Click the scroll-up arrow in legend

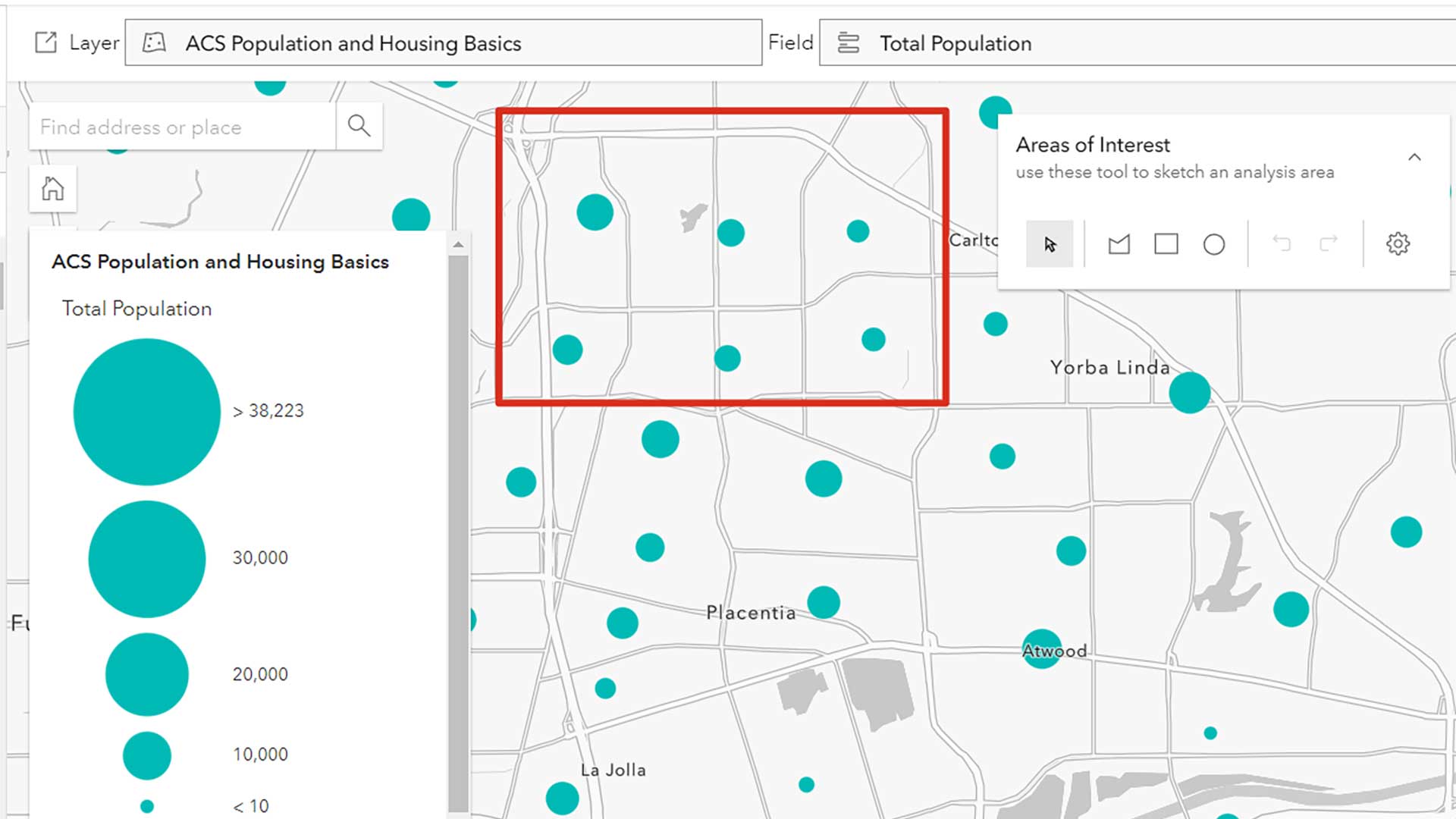458,244
